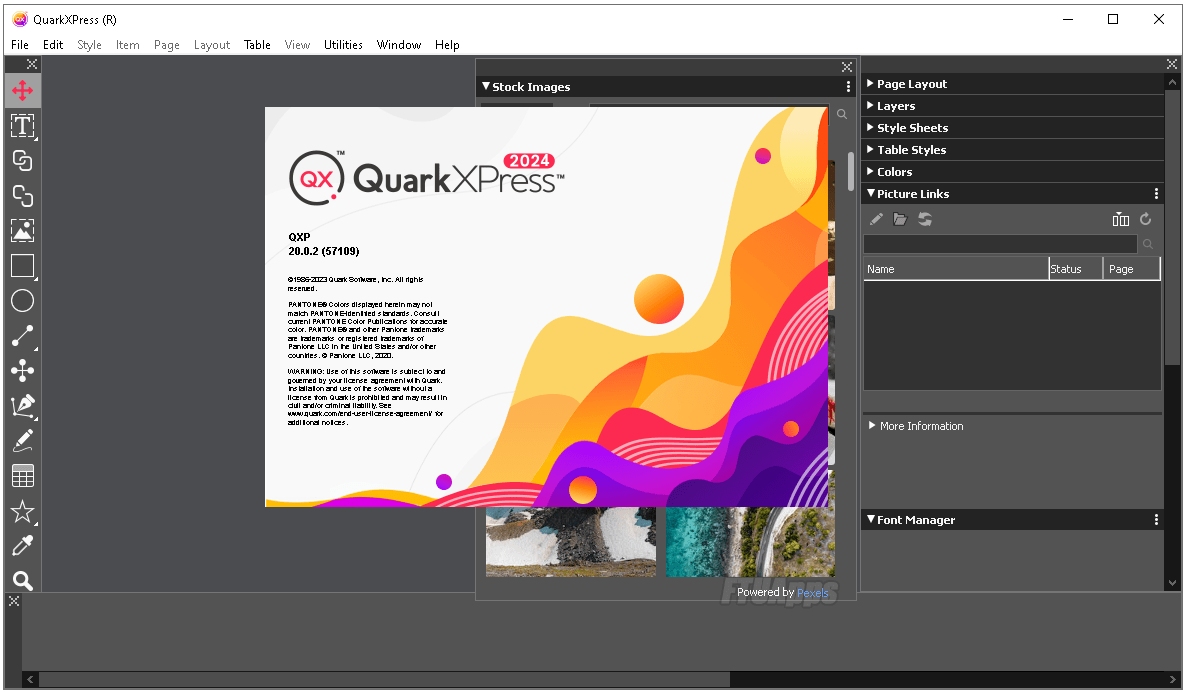The height and width of the screenshot is (692, 1184).
Task: Select the Picture Content tool
Action: pos(23,230)
